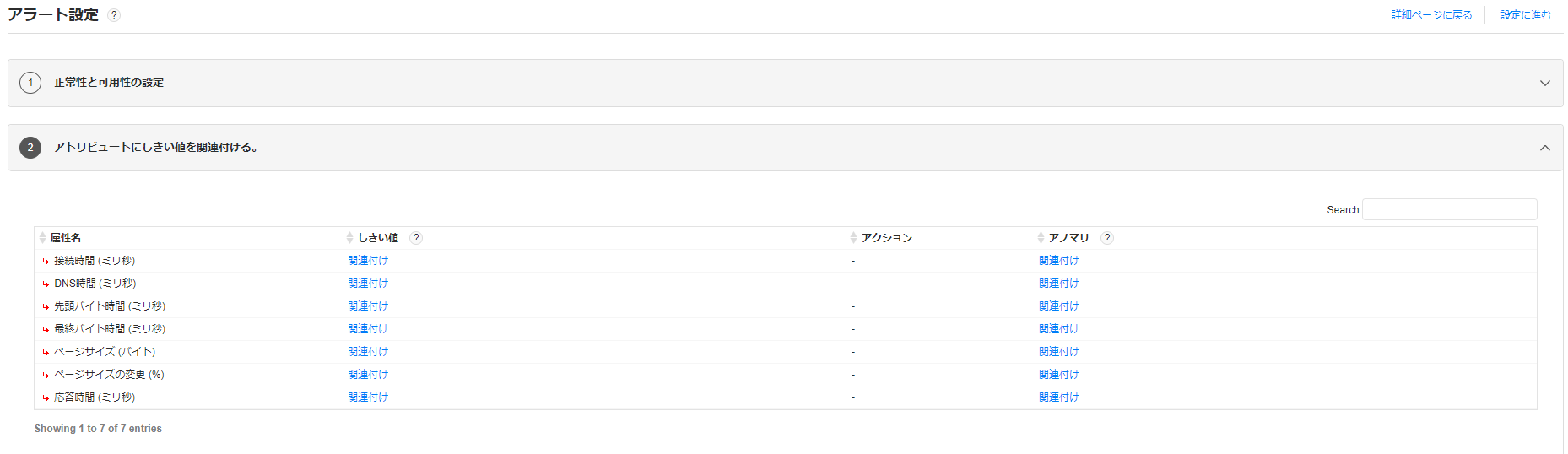Sort by しきい値 column sort arrows
Viewport: 1568px width, 454px height.
coord(350,238)
